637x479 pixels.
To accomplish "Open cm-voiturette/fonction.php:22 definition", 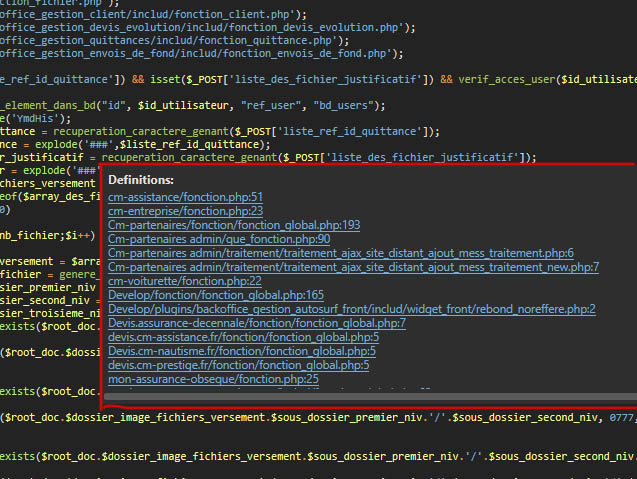I will [185, 281].
